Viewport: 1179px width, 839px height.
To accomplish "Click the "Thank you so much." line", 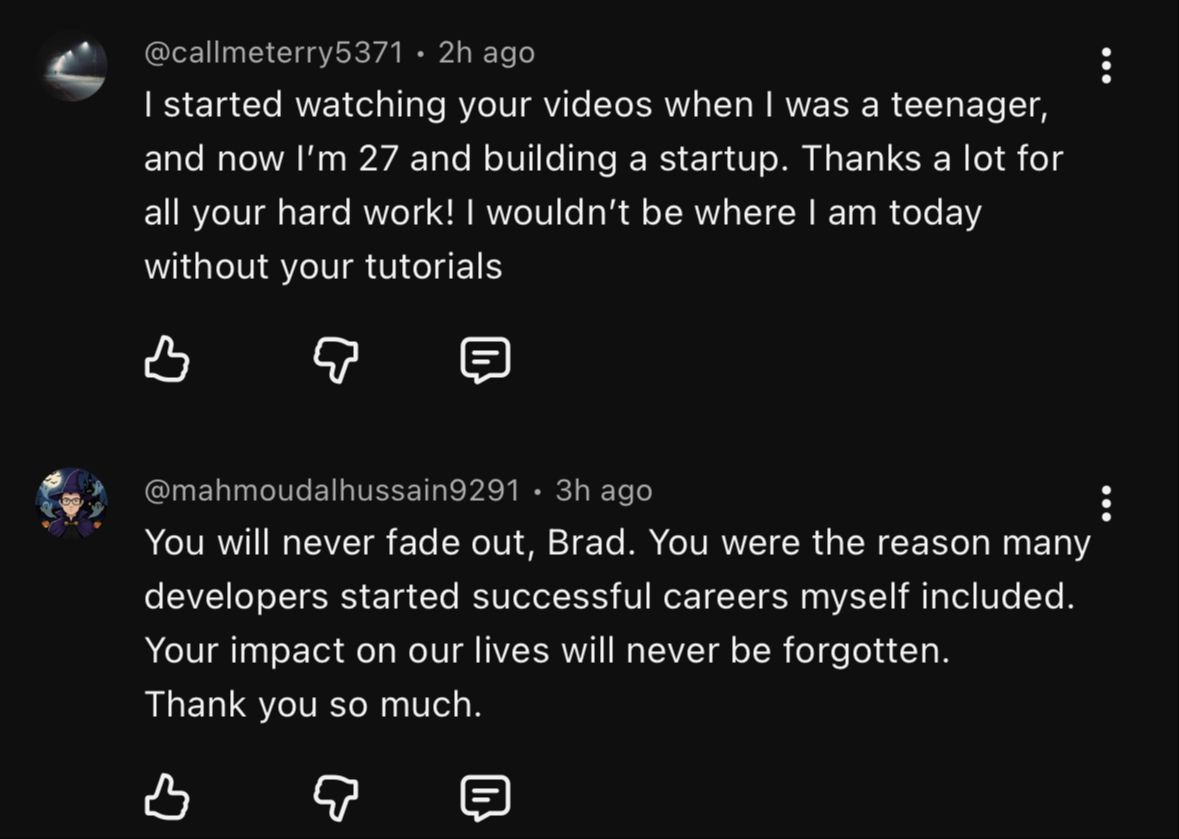I will [313, 705].
